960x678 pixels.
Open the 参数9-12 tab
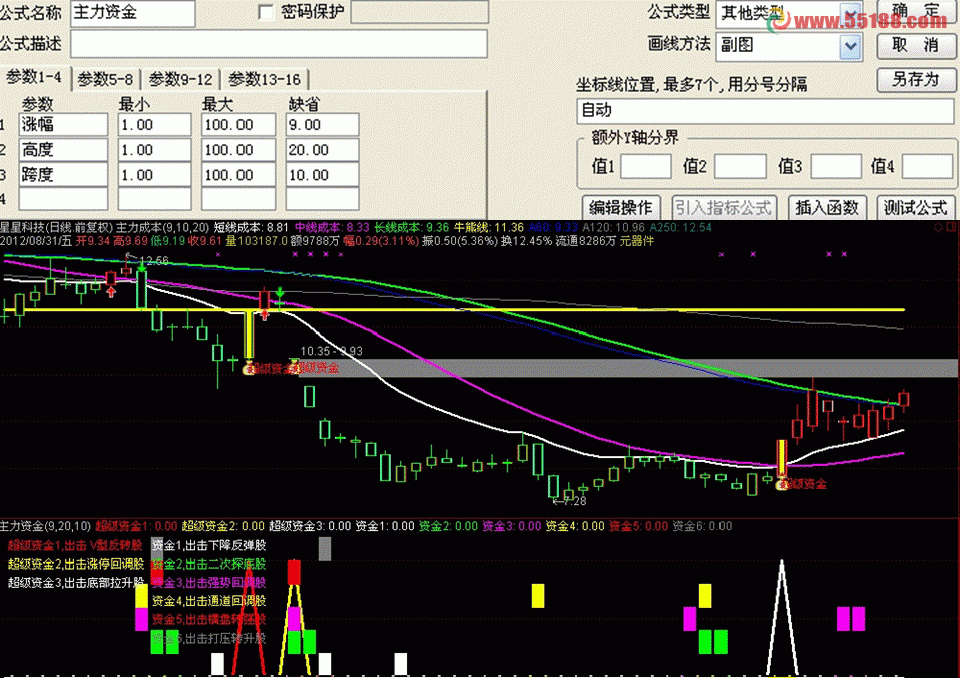tap(181, 79)
